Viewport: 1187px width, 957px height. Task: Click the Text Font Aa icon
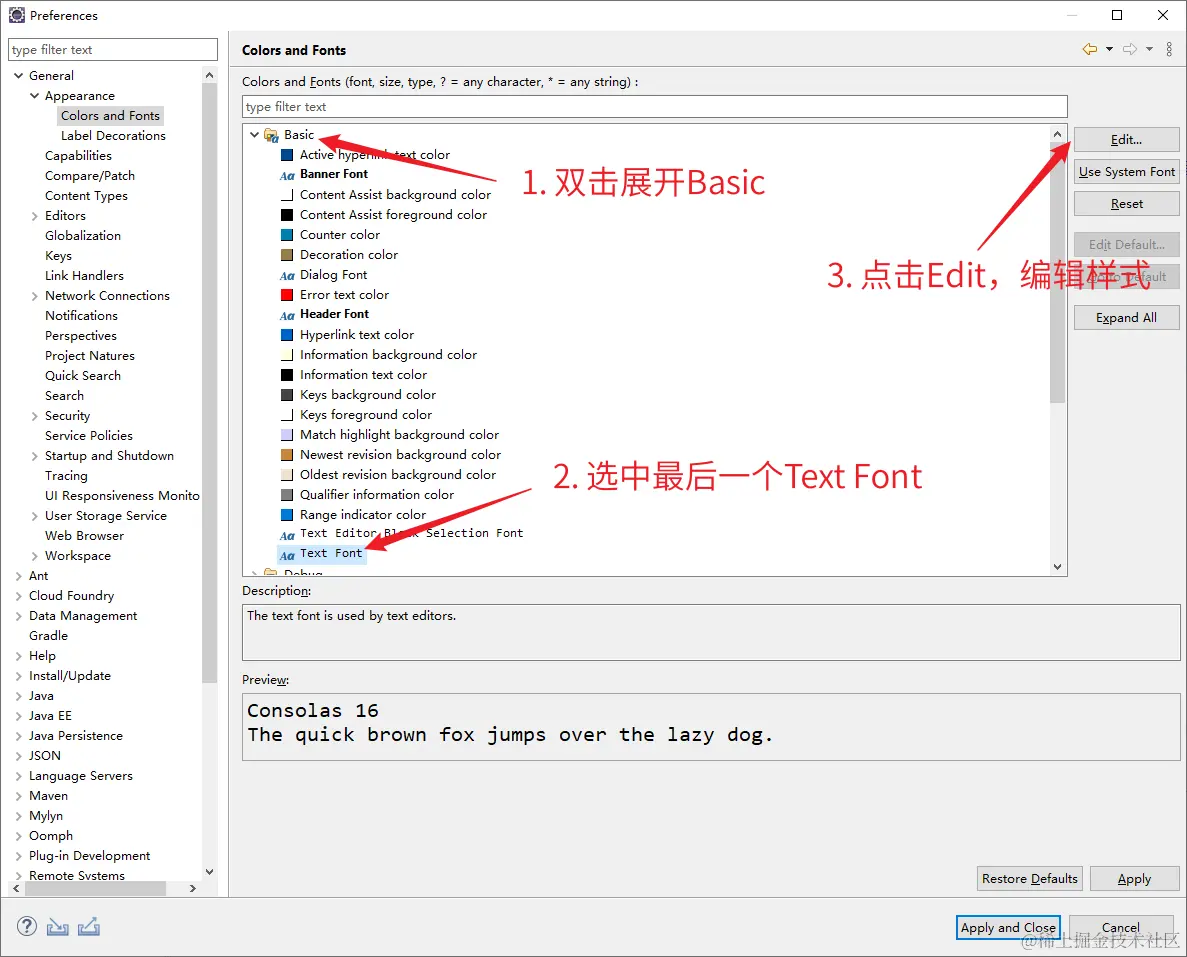click(x=287, y=555)
